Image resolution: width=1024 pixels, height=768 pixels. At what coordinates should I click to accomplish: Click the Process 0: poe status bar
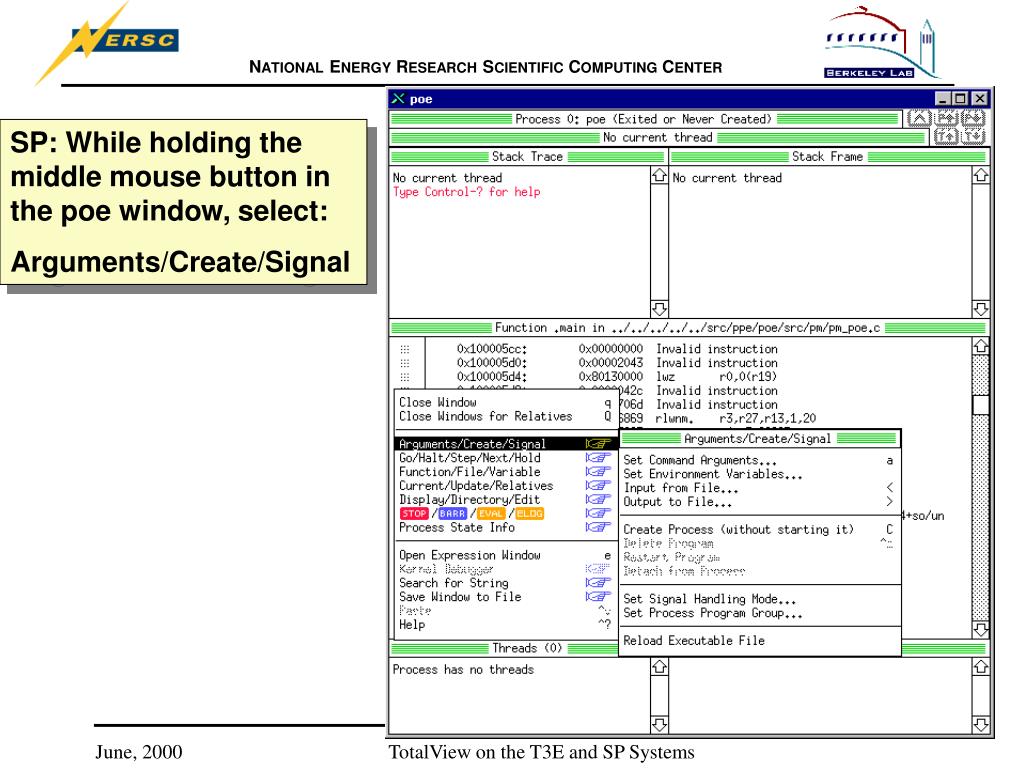[644, 119]
